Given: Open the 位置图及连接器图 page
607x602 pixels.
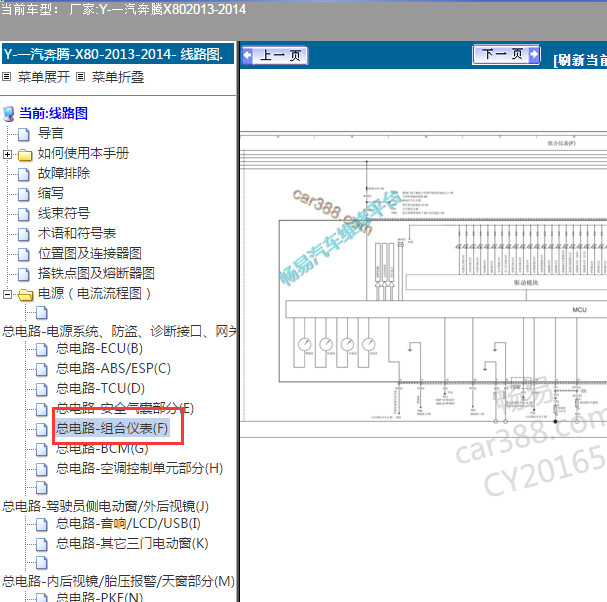Looking at the screenshot, I should point(89,253).
